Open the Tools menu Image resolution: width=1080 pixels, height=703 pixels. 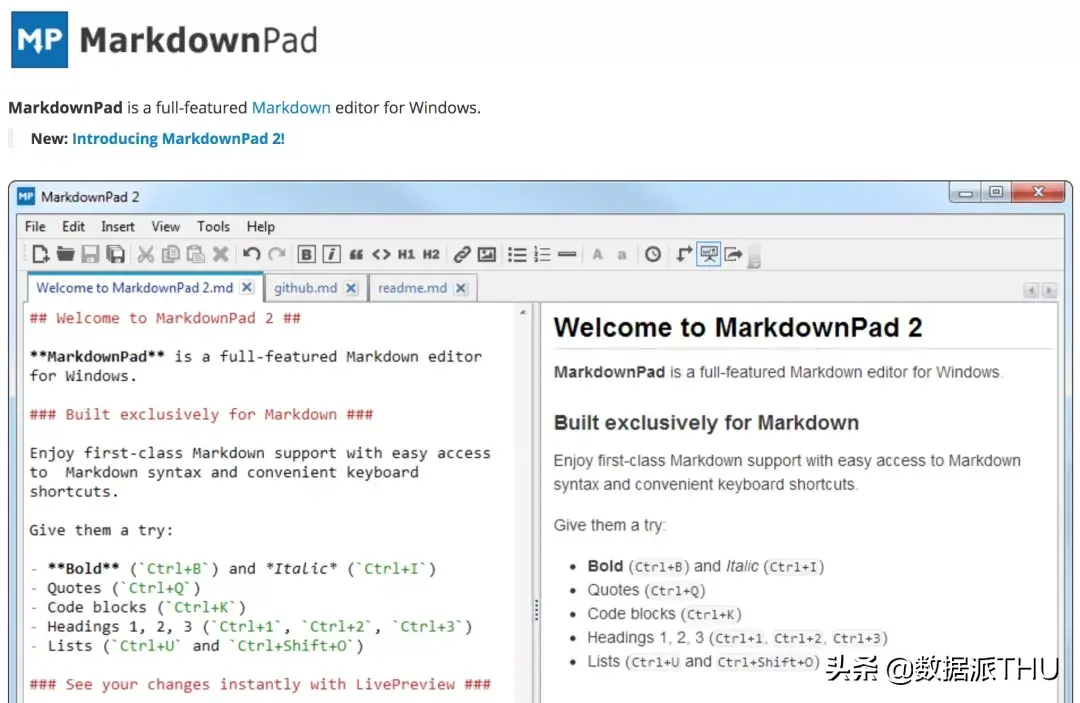click(x=214, y=227)
